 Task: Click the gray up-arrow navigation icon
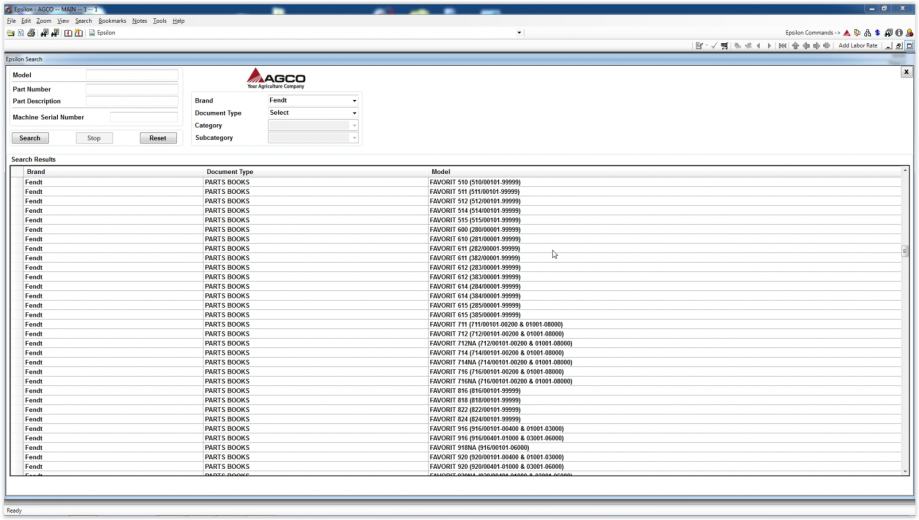(x=795, y=46)
